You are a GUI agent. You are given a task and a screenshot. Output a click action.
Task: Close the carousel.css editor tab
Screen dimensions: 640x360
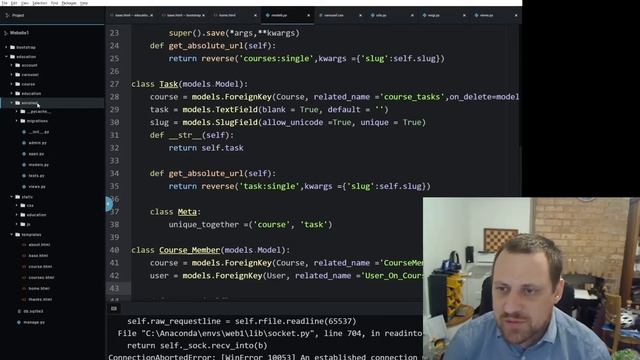click(x=360, y=16)
